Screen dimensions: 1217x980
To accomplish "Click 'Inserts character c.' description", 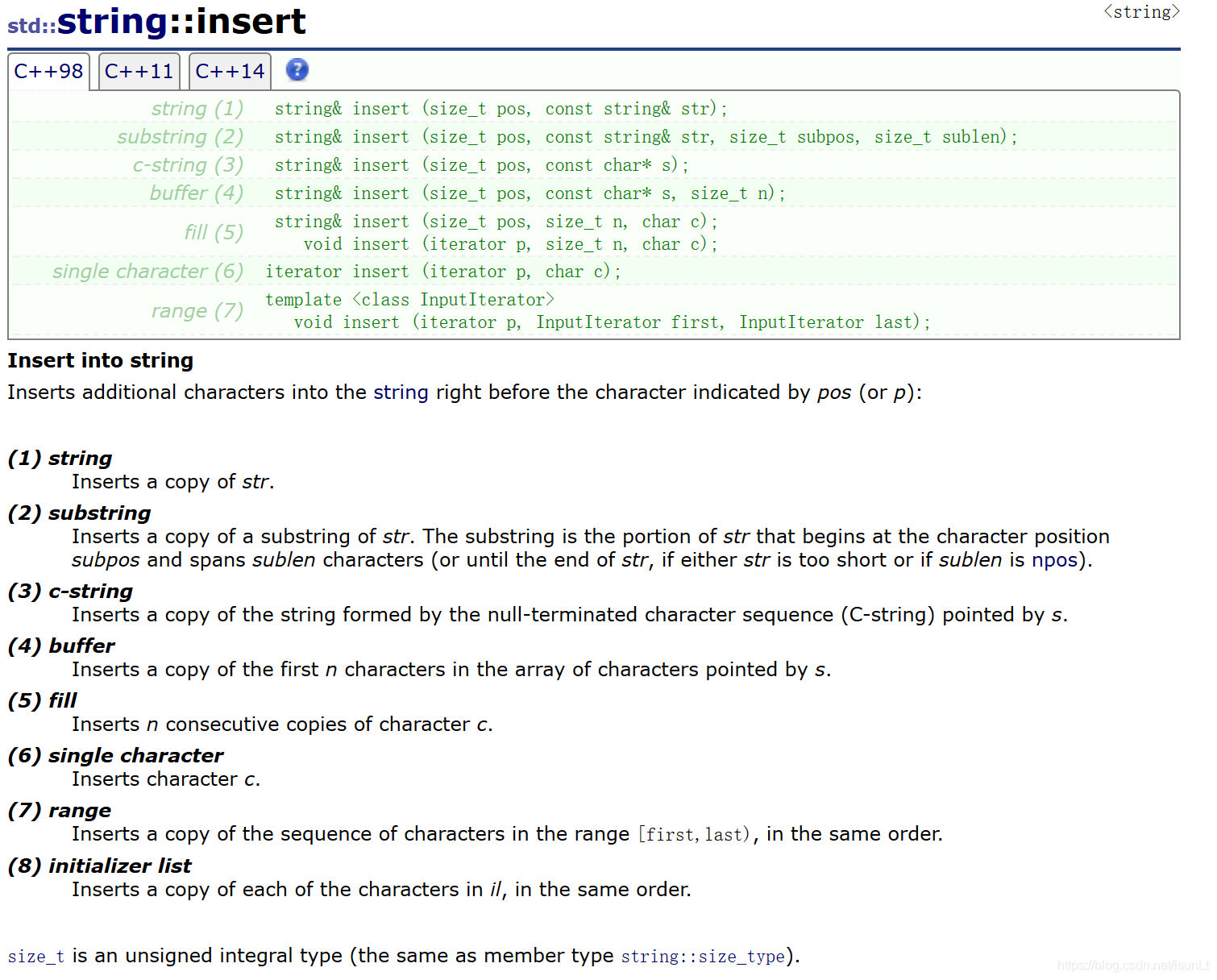I will pyautogui.click(x=166, y=779).
